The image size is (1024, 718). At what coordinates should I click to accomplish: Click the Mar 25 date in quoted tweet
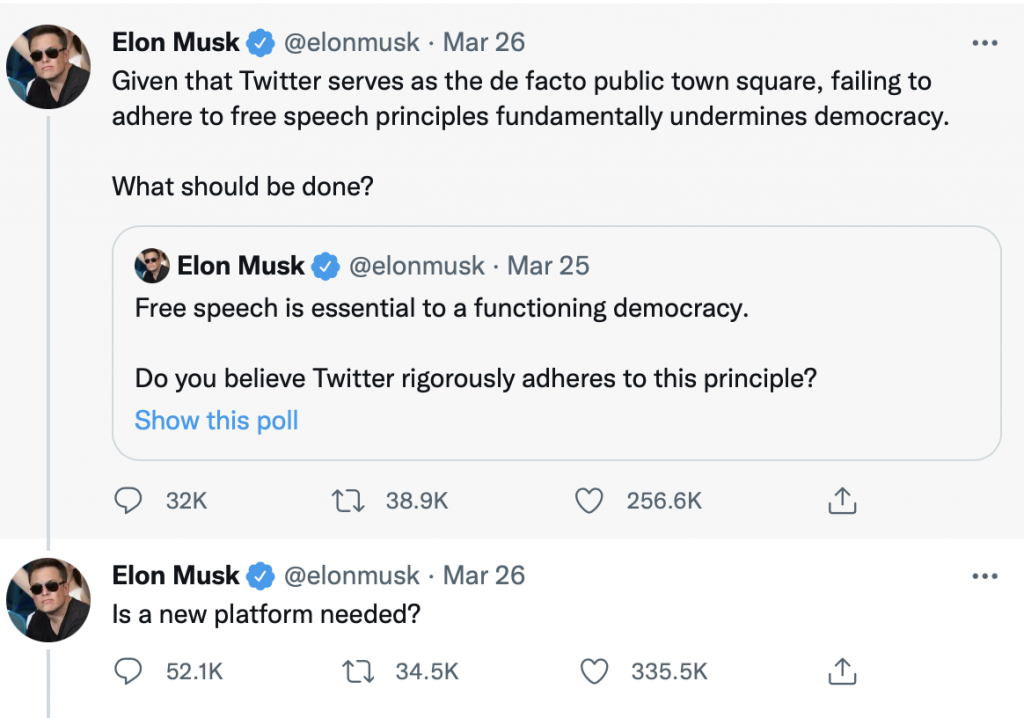click(548, 266)
